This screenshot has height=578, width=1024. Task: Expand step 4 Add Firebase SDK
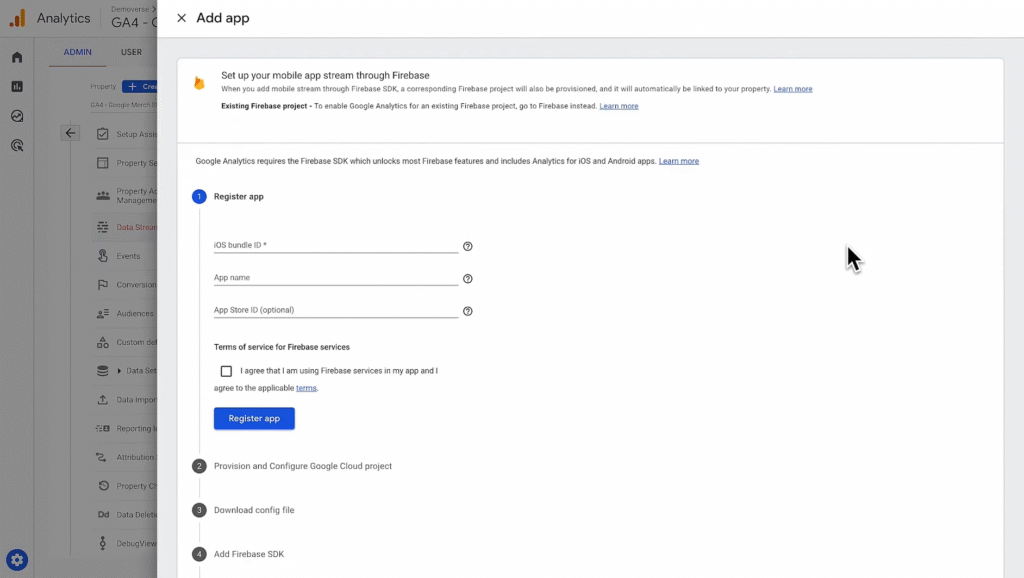(x=249, y=554)
